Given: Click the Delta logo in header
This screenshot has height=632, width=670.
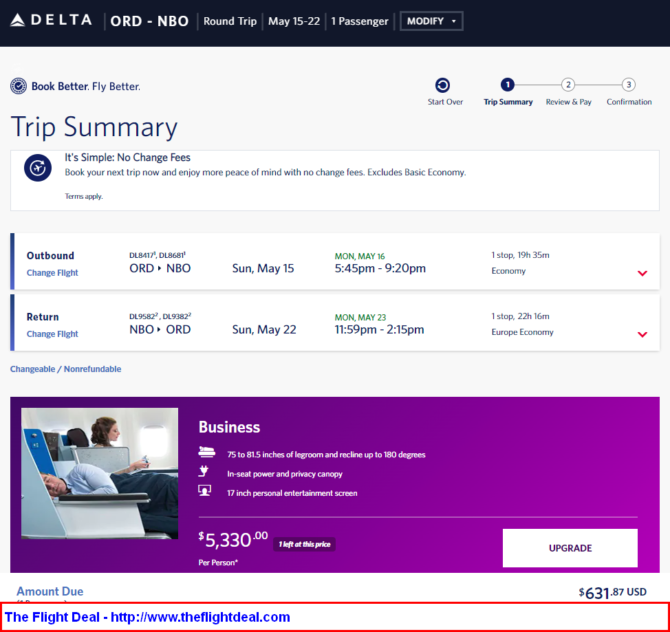Looking at the screenshot, I should pyautogui.click(x=51, y=20).
